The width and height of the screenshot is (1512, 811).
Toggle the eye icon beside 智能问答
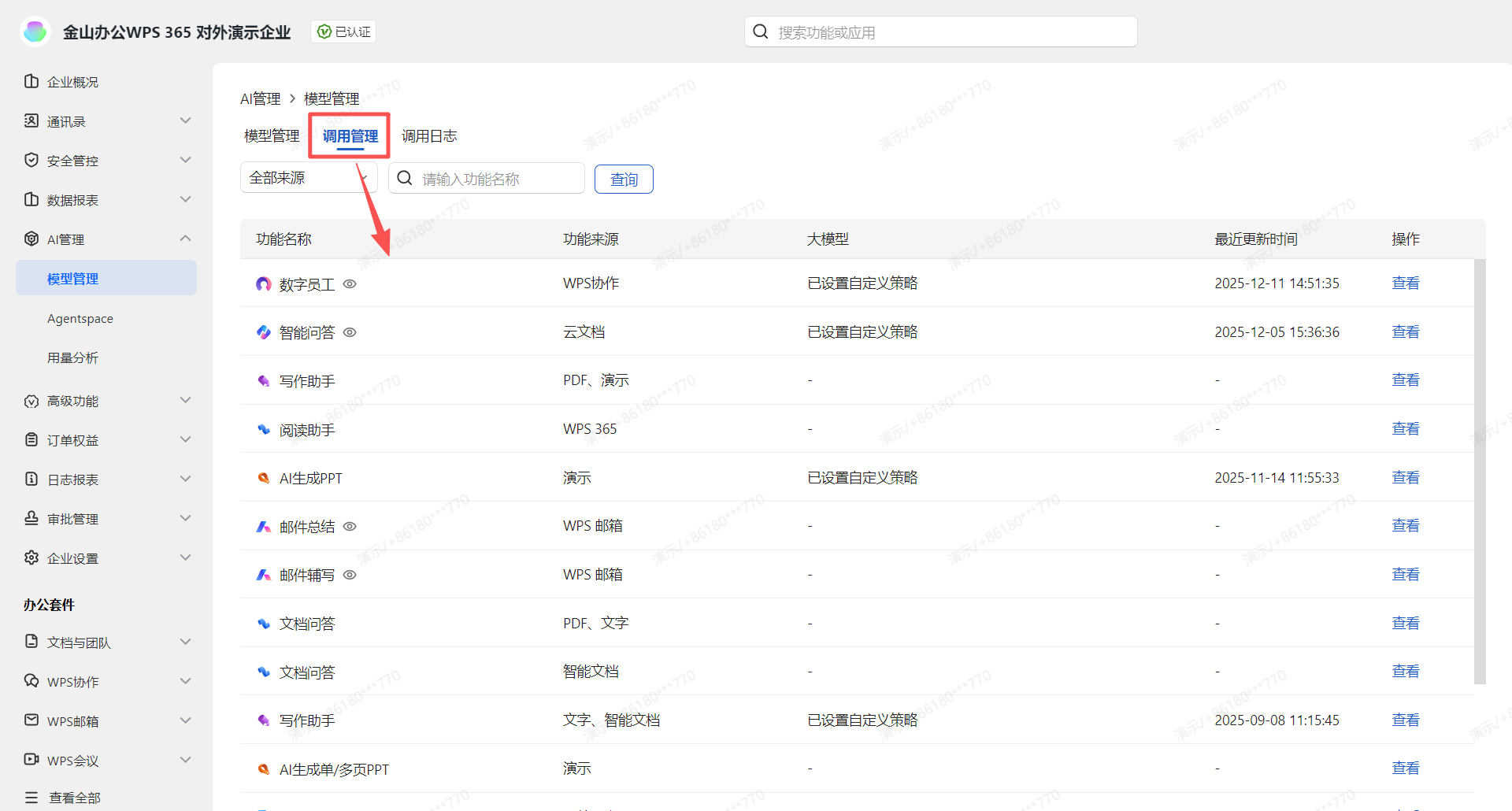(x=350, y=332)
